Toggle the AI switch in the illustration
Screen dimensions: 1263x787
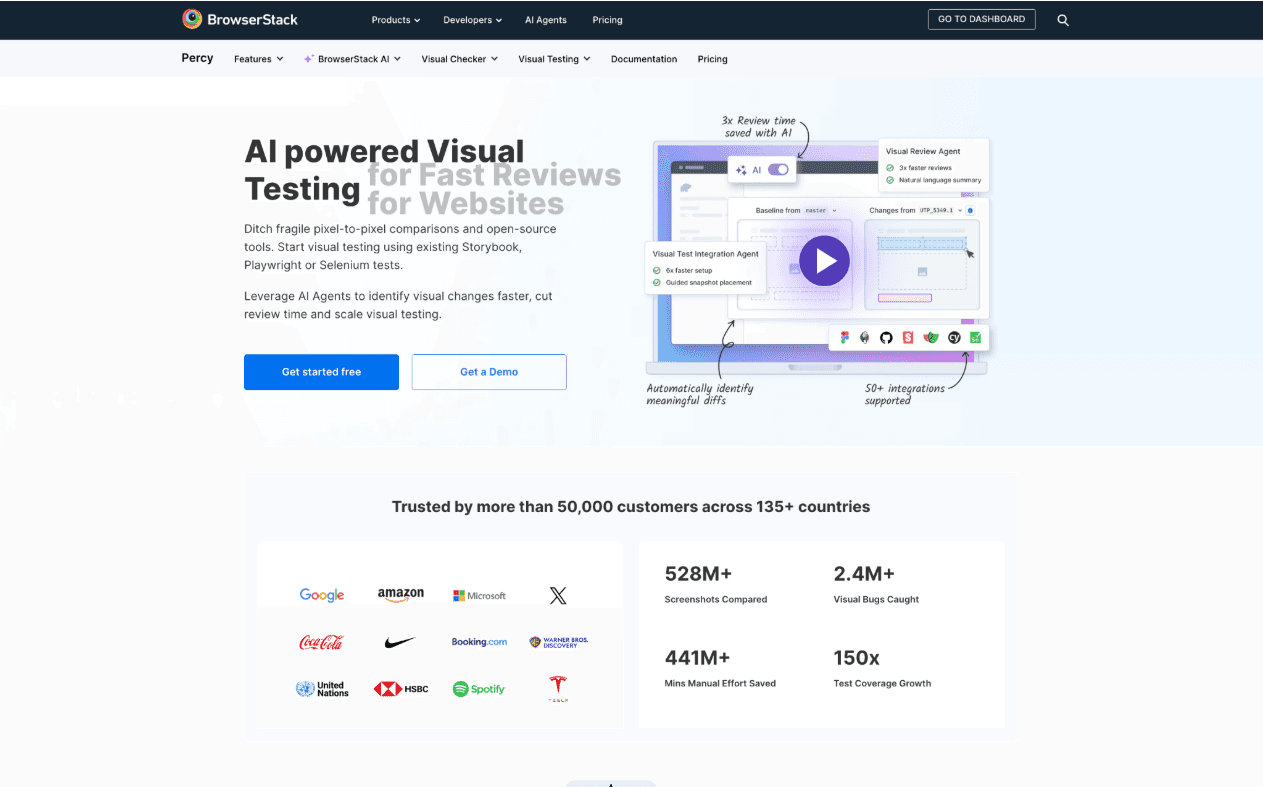778,170
